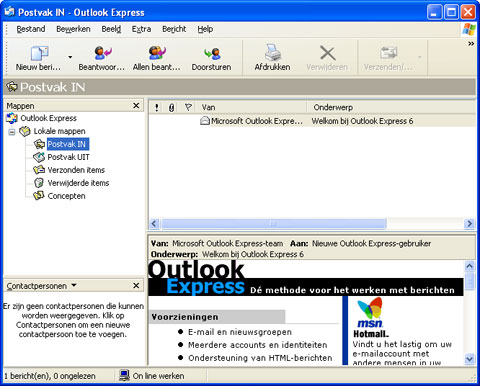
Task: Click the Beantwoorden toolbar button
Action: (102, 58)
